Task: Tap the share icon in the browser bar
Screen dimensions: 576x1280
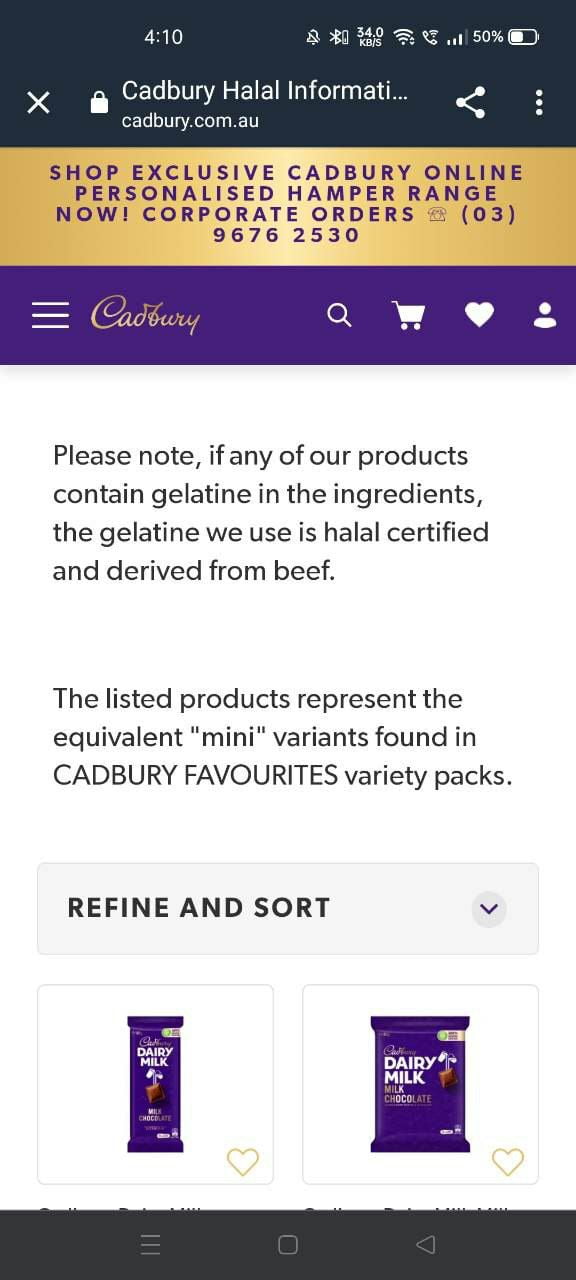Action: 470,102
